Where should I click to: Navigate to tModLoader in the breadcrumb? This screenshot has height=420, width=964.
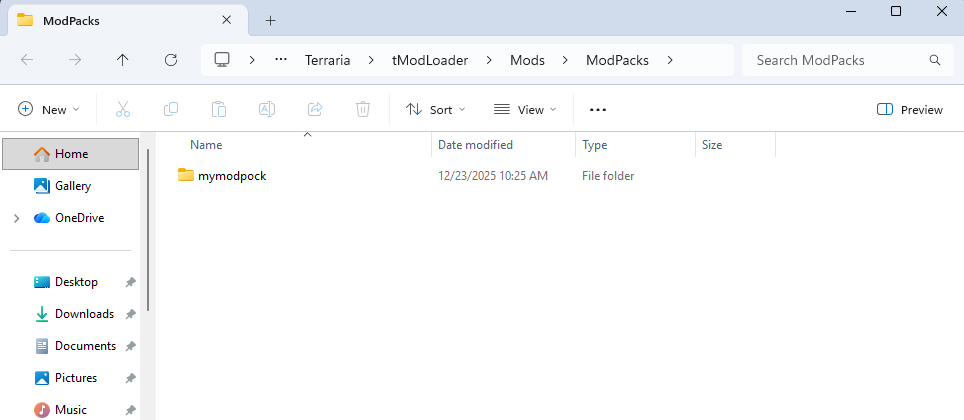coord(430,60)
